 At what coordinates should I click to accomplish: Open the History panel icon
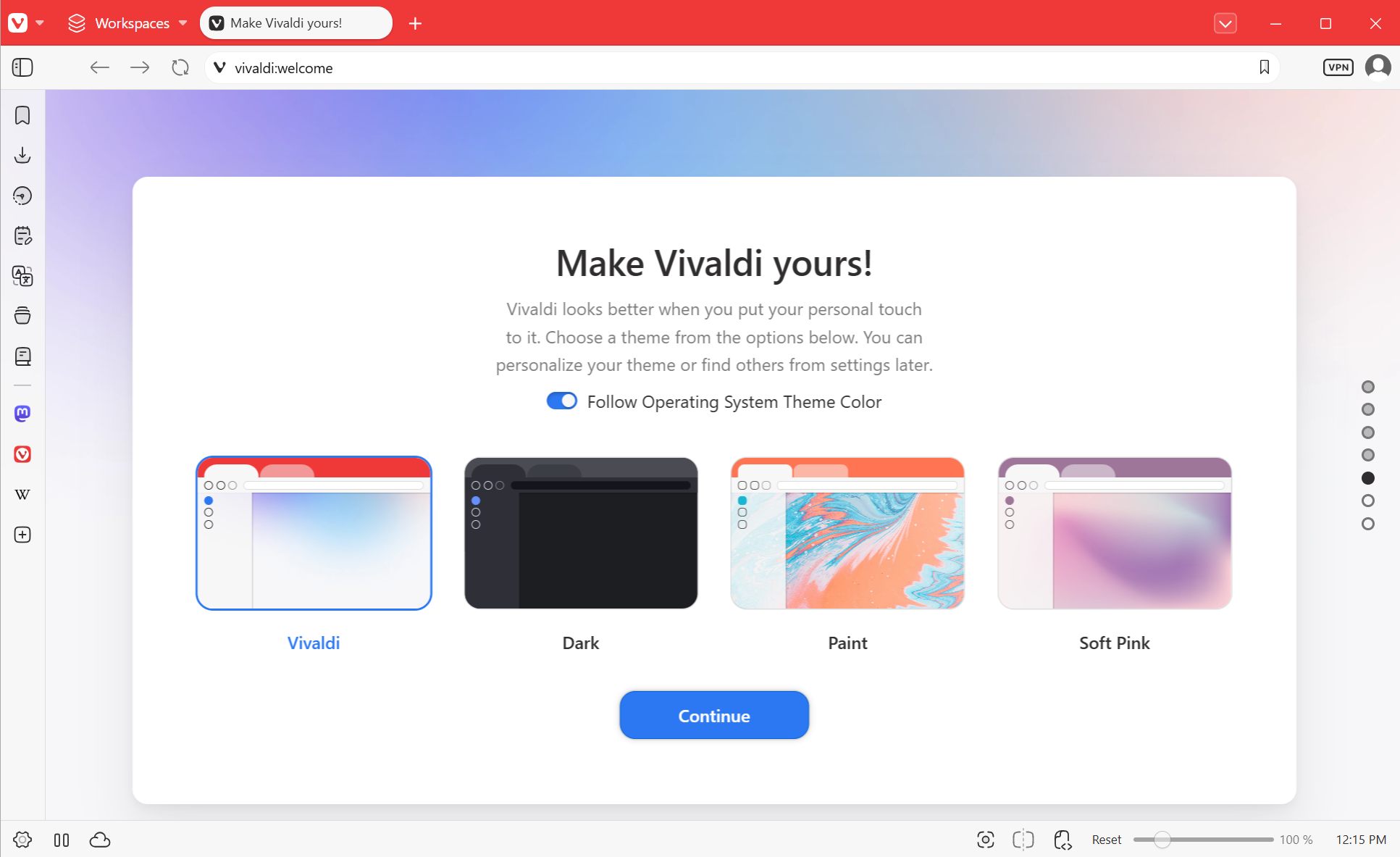(22, 196)
